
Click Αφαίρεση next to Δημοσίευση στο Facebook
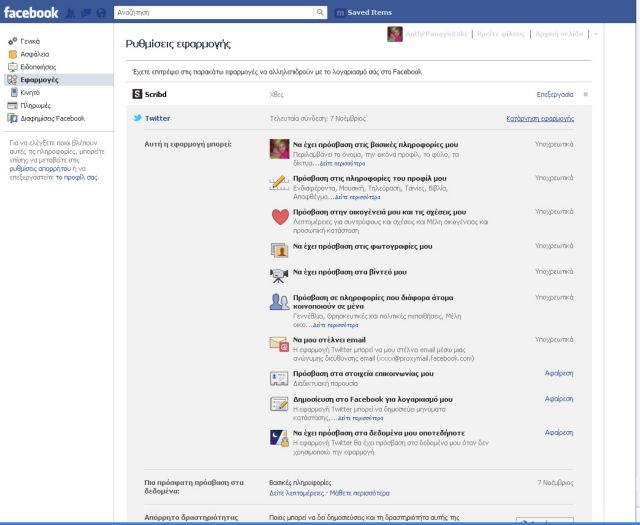point(558,398)
